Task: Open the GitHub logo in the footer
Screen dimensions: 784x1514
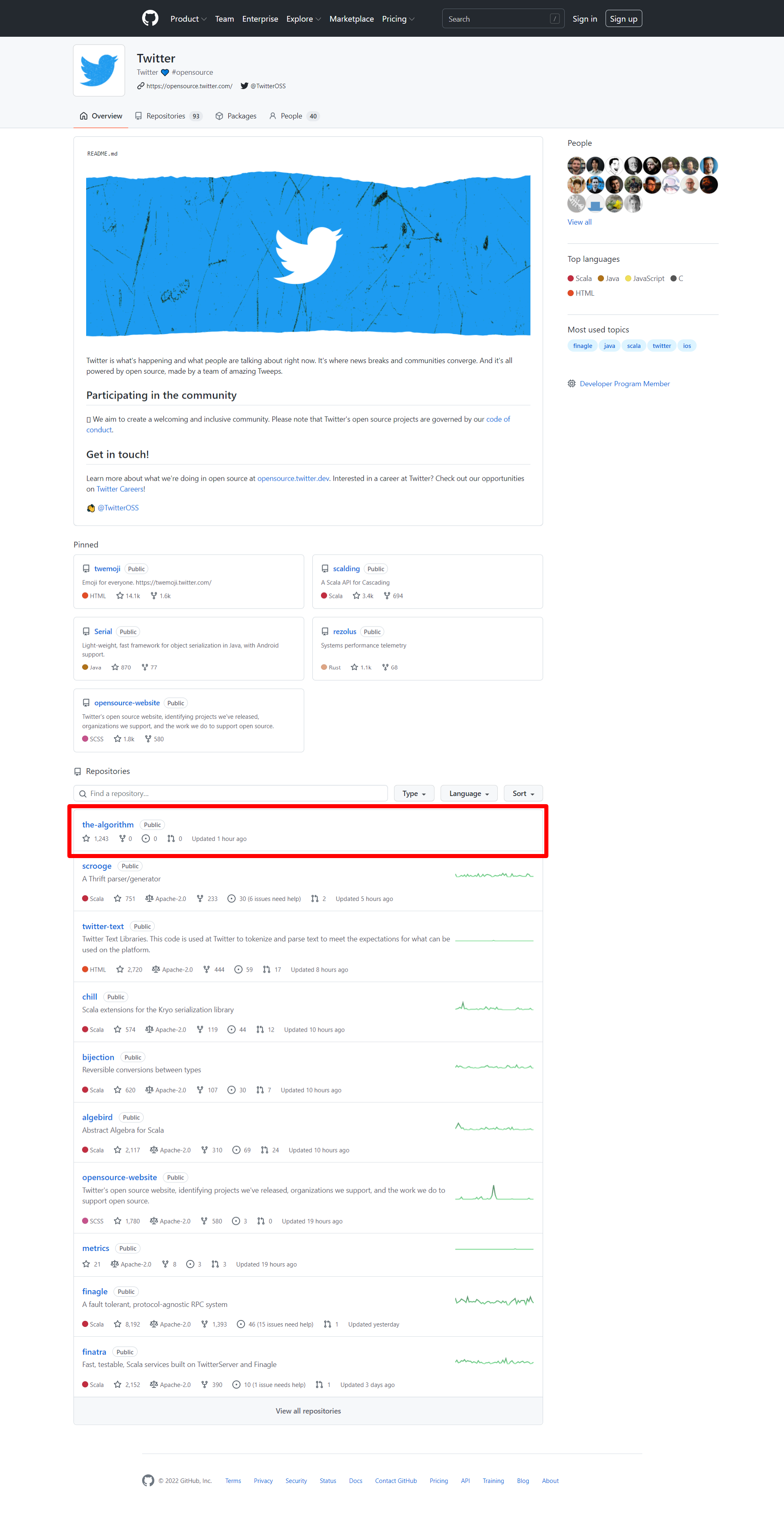Action: coord(148,1481)
